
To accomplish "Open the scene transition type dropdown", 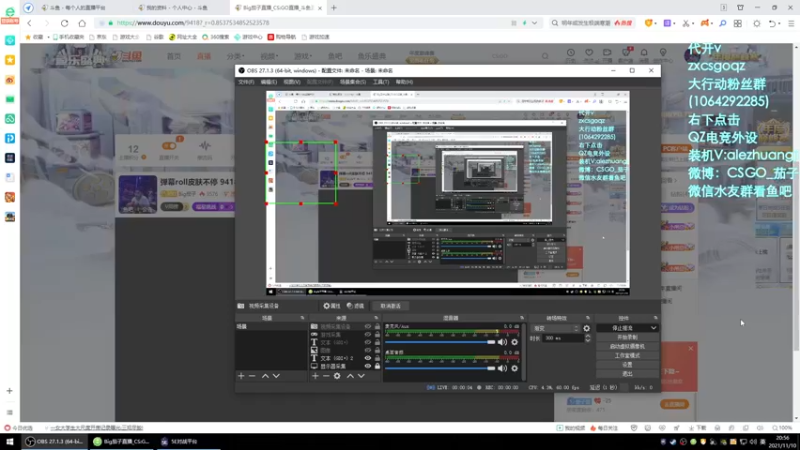I will [x=555, y=329].
